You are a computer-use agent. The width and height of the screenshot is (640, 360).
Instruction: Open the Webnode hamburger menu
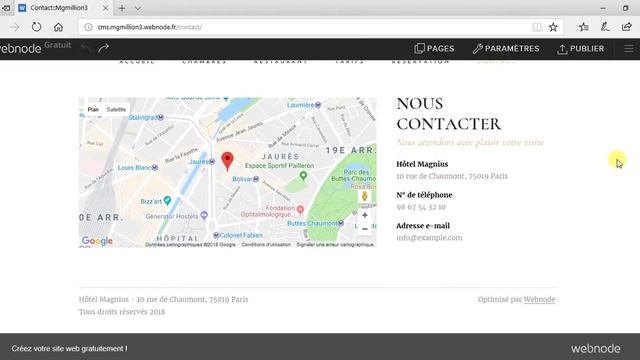click(x=629, y=49)
